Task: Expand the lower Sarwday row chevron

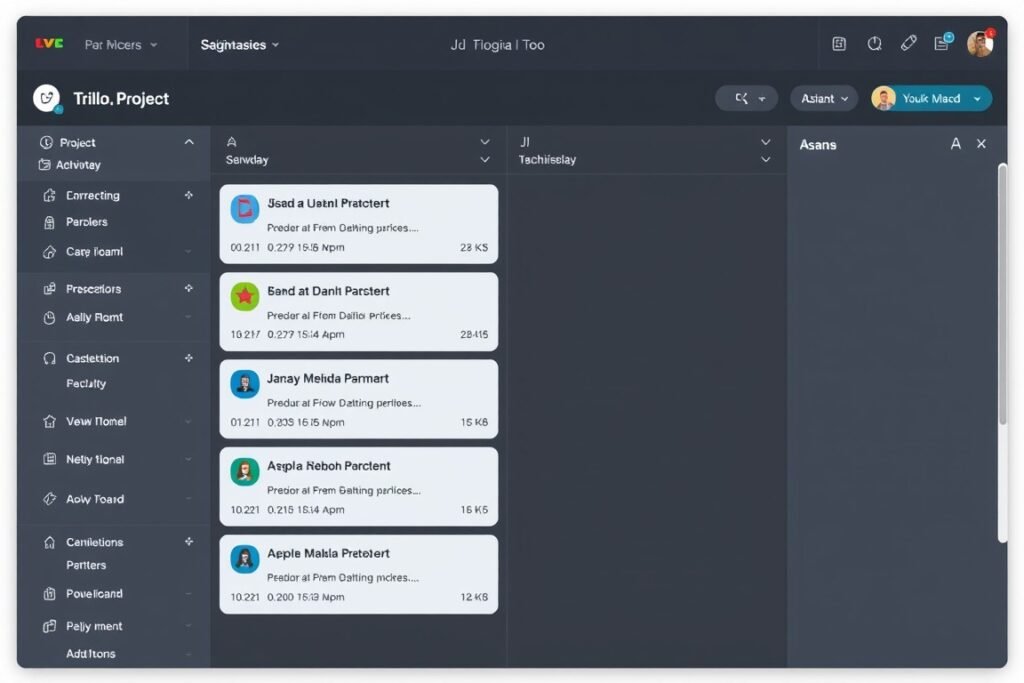Action: pos(485,159)
